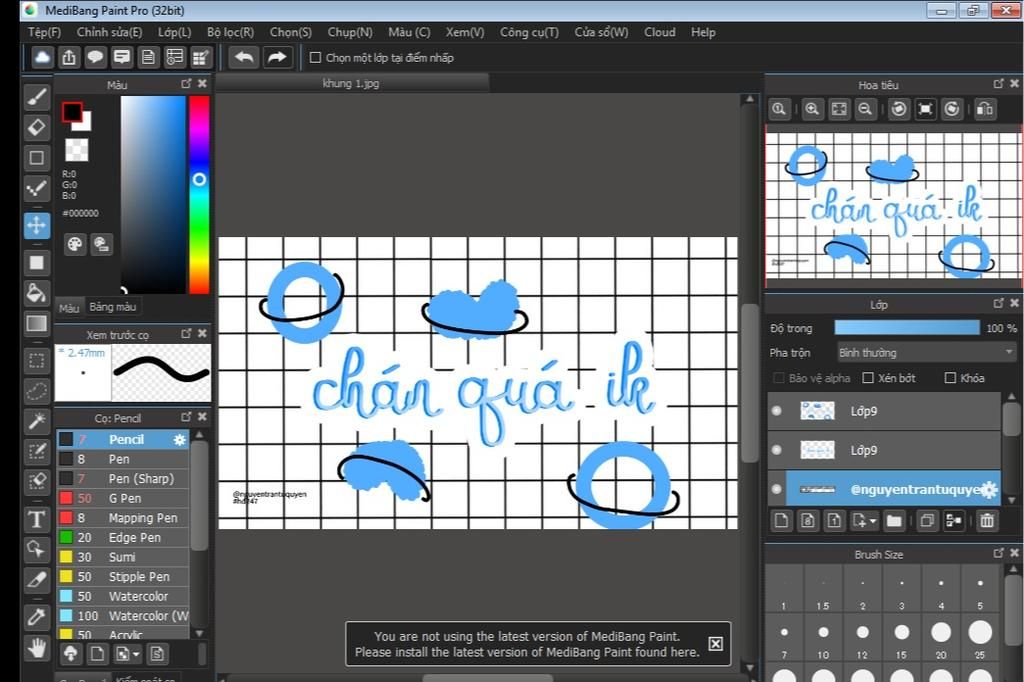Select the Select Pen tool
This screenshot has width=1024, height=682.
37,452
